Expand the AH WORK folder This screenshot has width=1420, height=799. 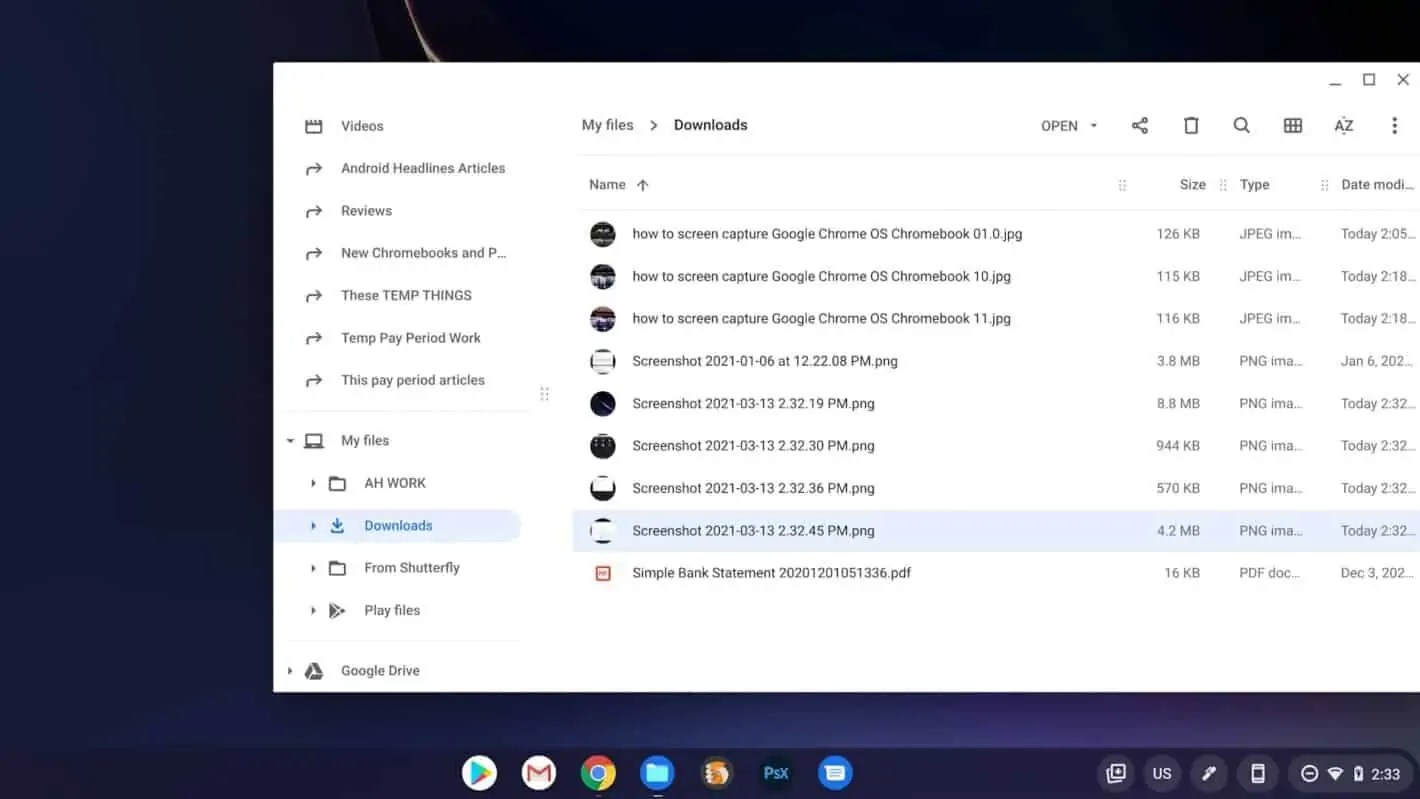(313, 483)
